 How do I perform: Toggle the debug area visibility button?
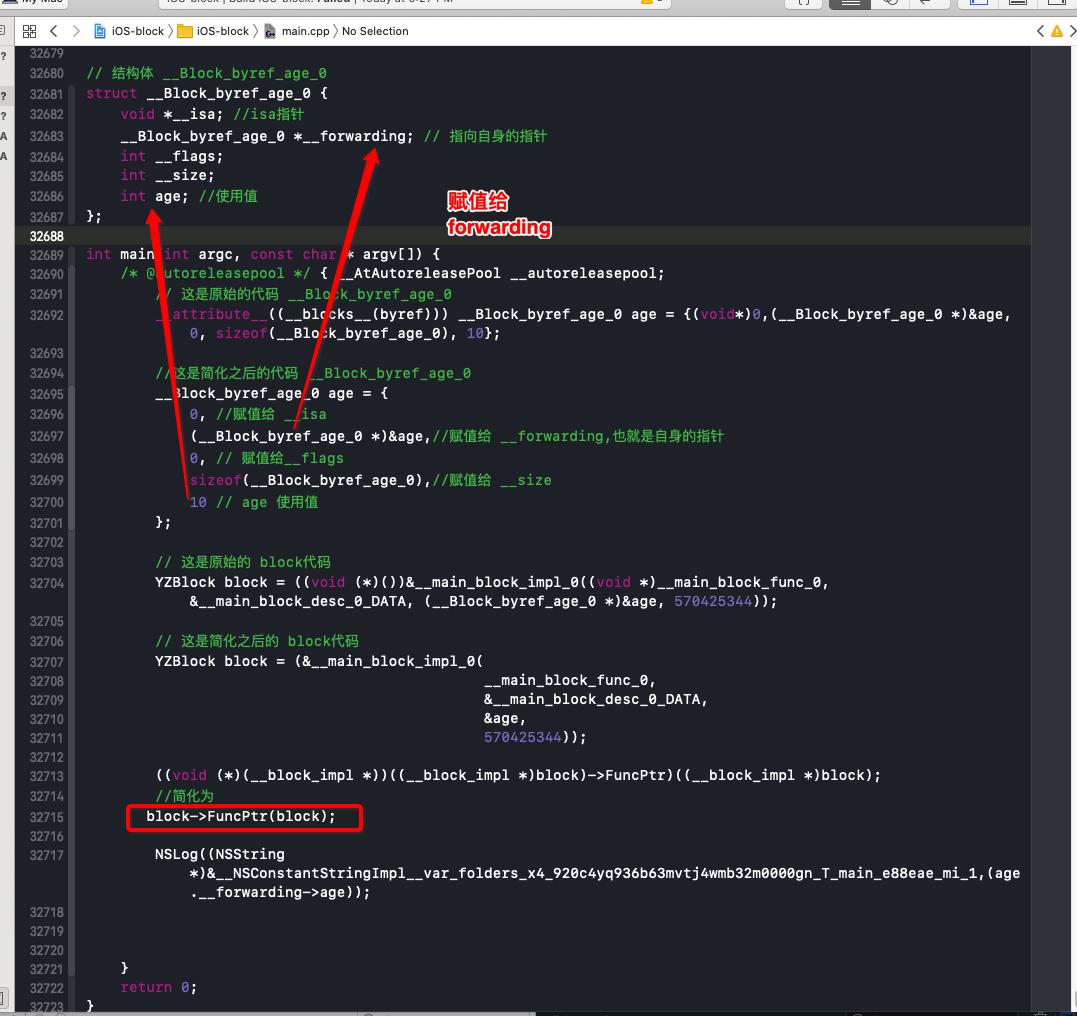(x=1018, y=3)
